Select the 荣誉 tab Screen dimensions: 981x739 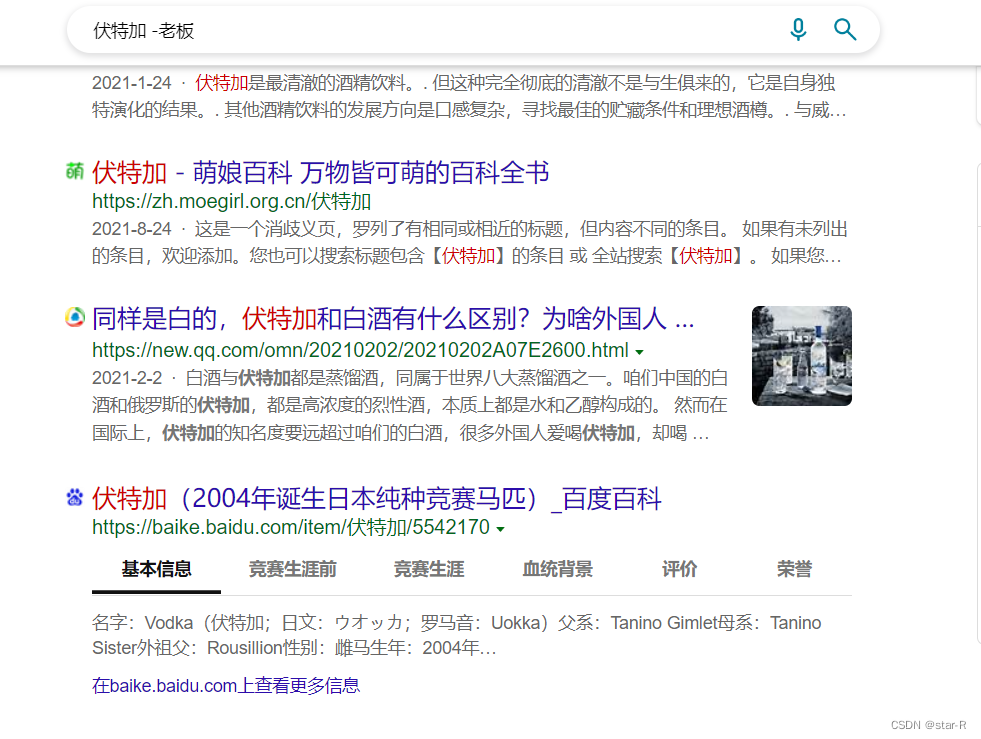[x=795, y=569]
